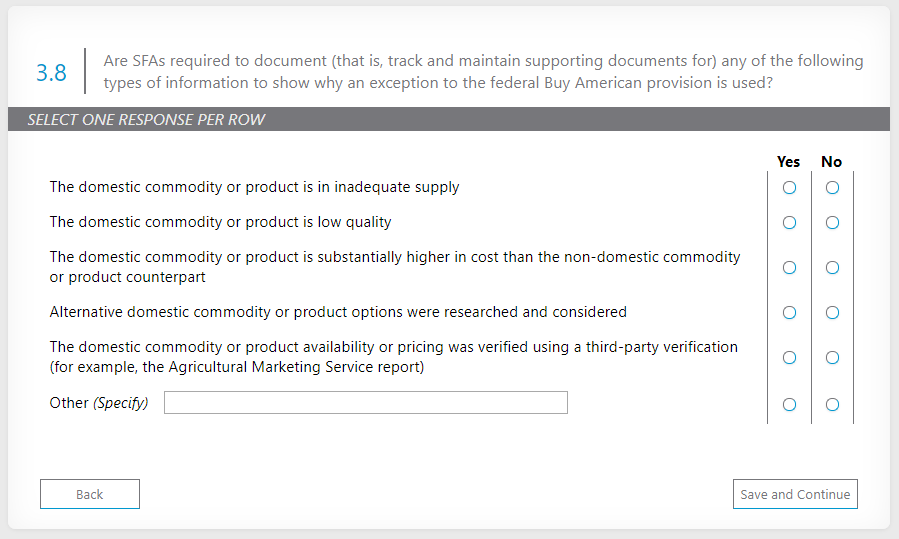Viewport: 899px width, 539px height.
Task: Choose Yes for Other (Specify) row
Action: point(789,404)
